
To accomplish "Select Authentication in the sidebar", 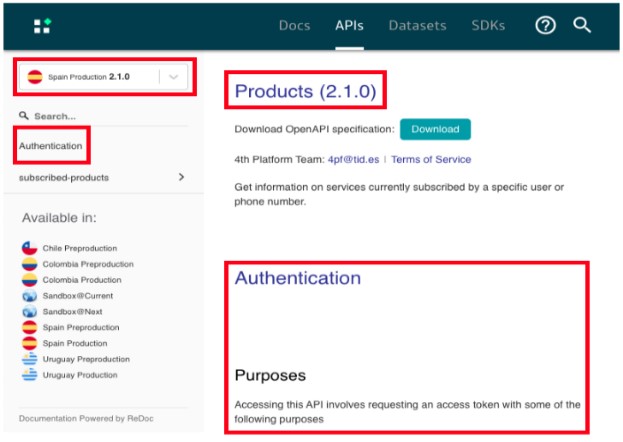I will (x=50, y=146).
